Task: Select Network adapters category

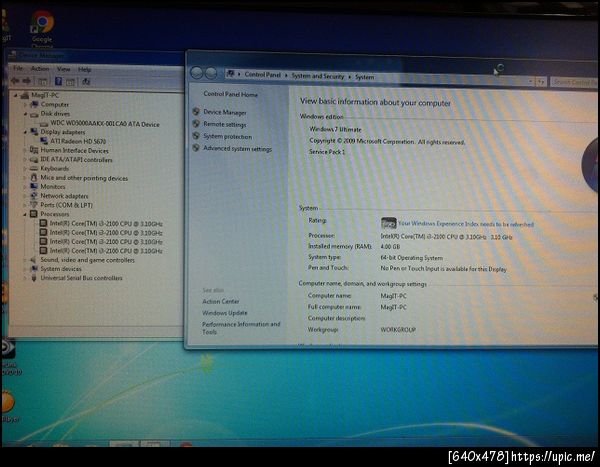Action: pos(64,196)
